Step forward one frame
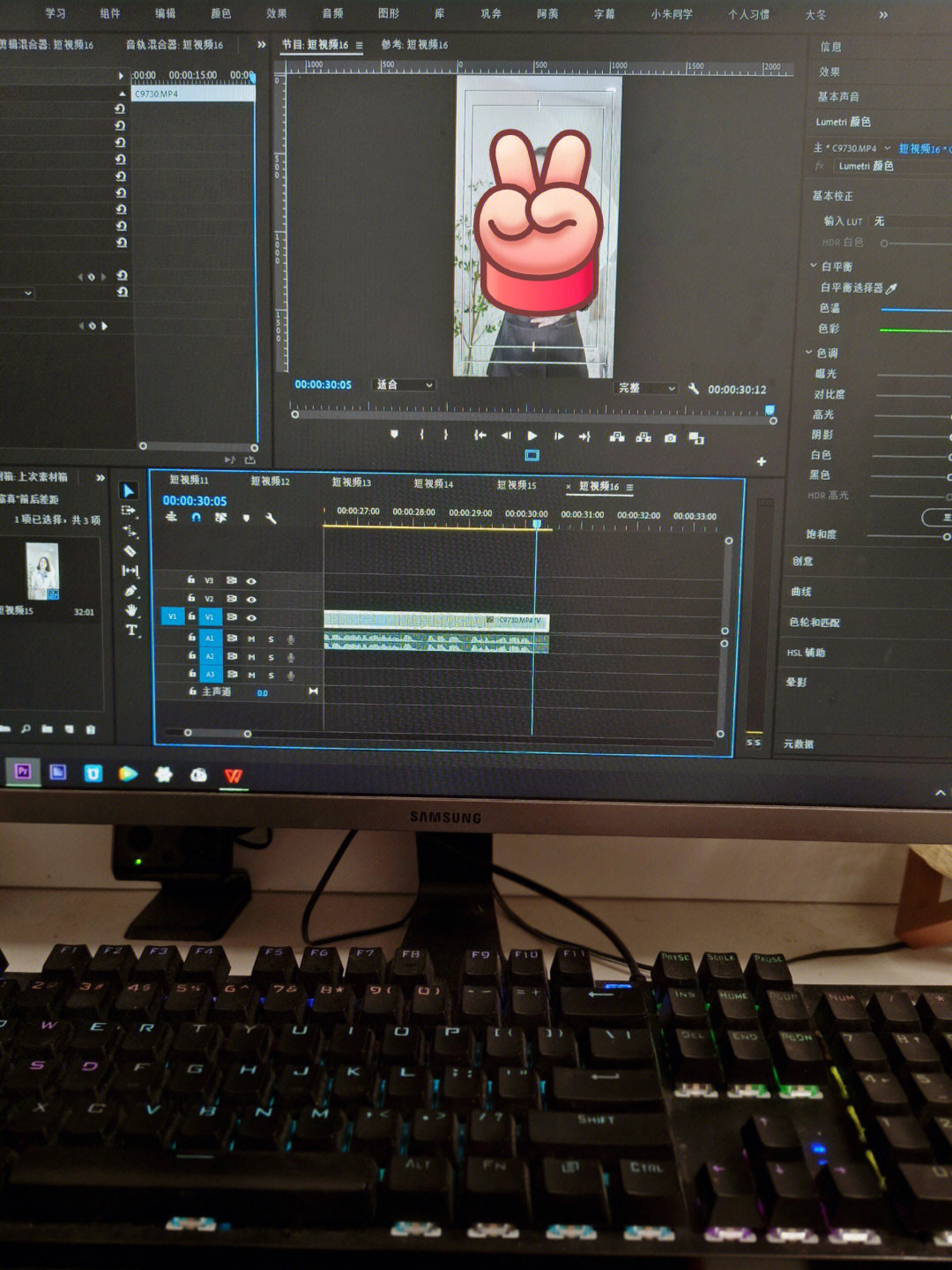952x1270 pixels. [x=559, y=436]
